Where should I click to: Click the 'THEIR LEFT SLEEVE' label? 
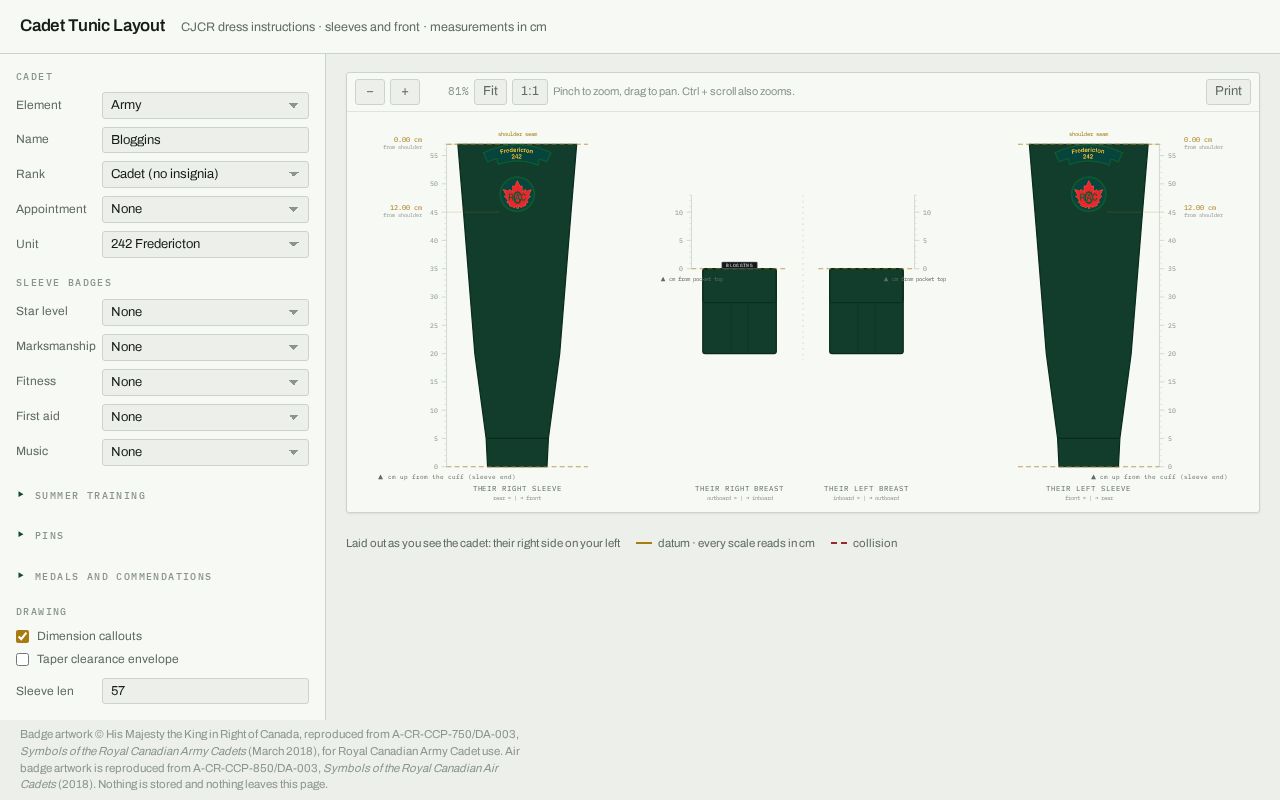(1088, 489)
